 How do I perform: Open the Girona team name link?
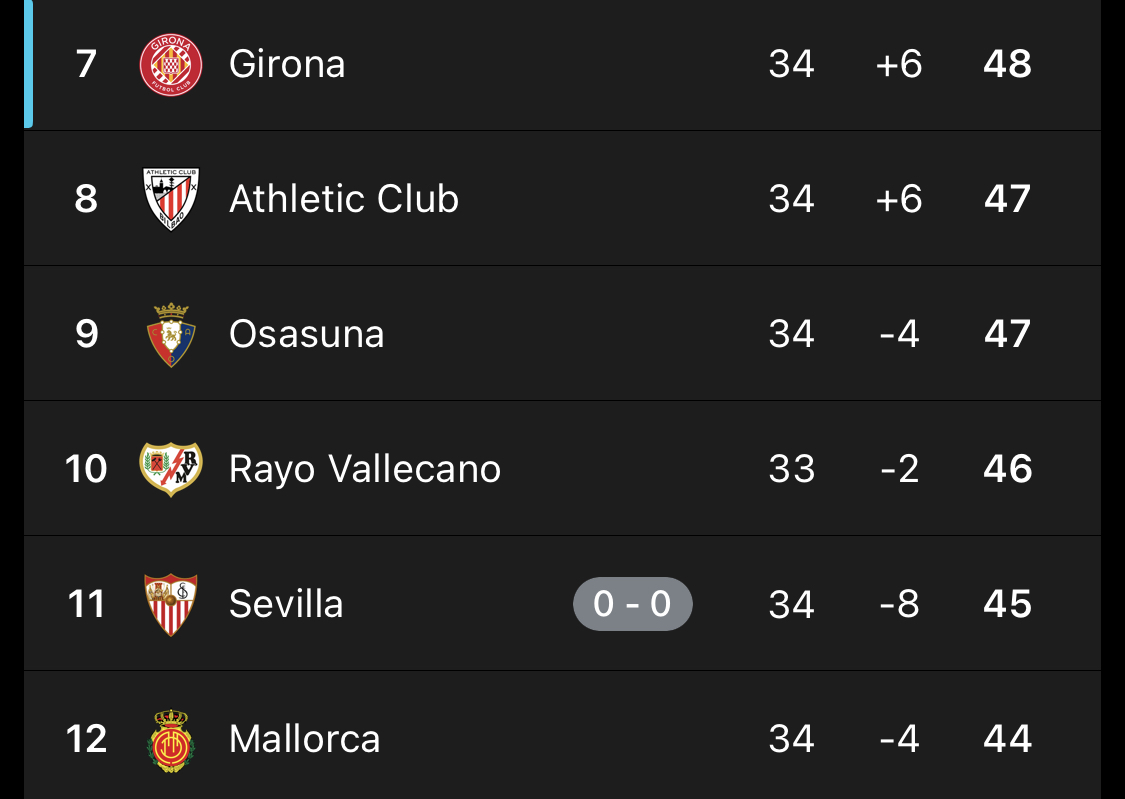click(x=287, y=65)
